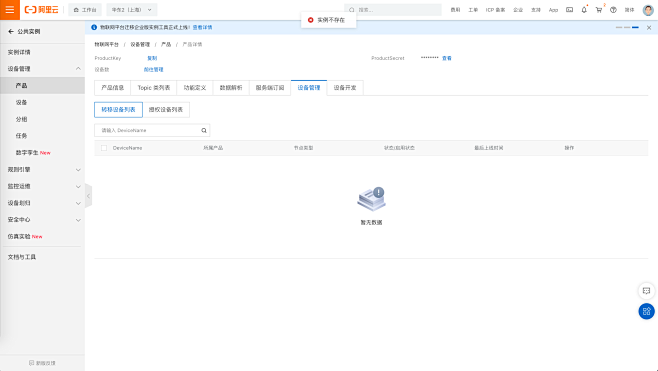
Task: Click the top search input box
Action: point(393,10)
